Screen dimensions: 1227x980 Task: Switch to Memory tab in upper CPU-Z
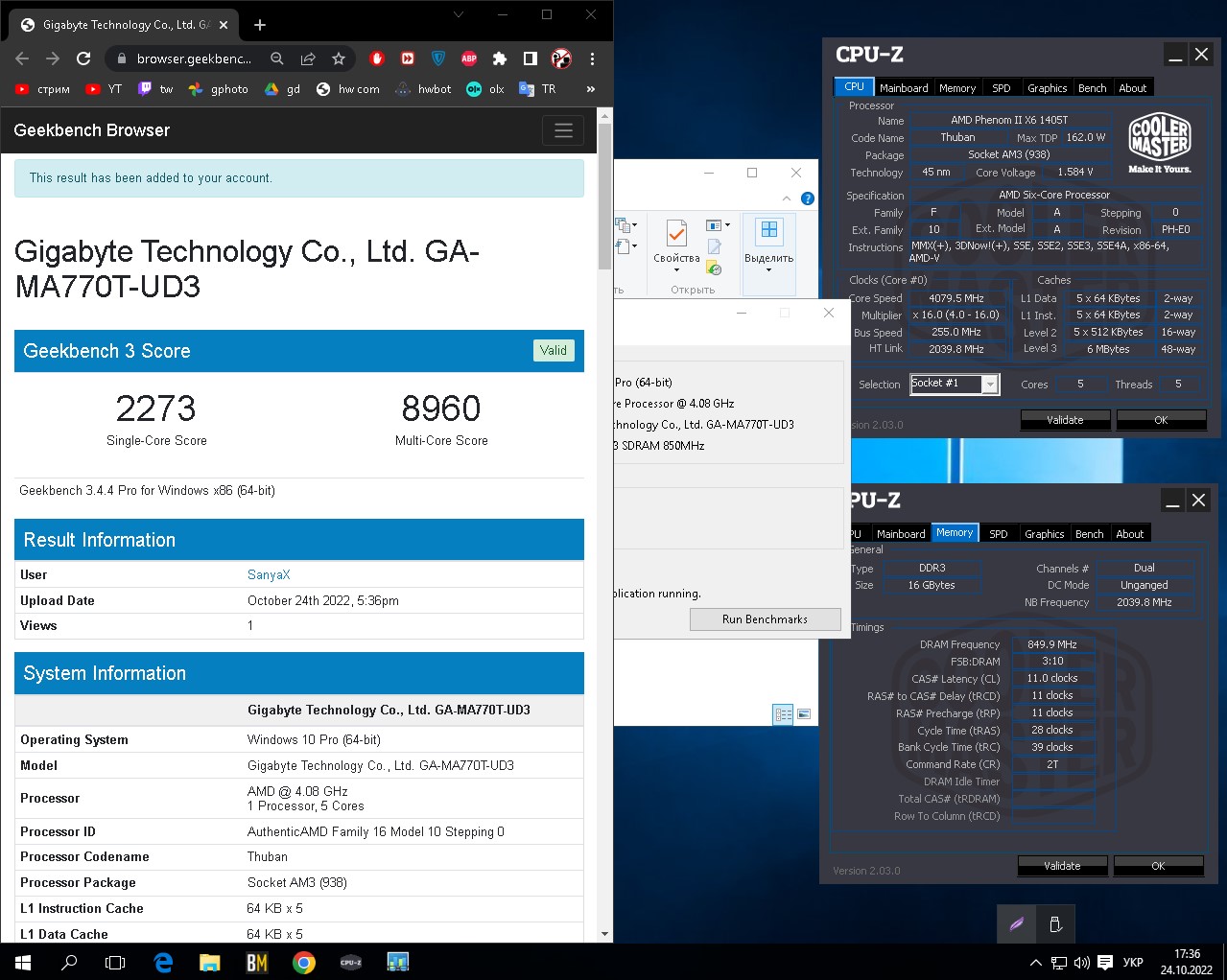click(957, 87)
